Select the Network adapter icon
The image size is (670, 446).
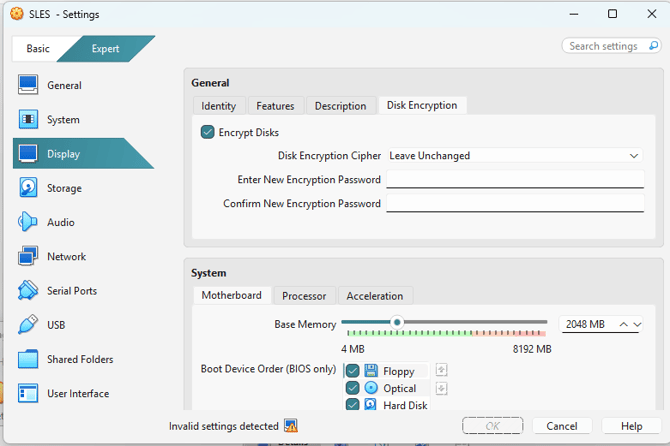[28, 257]
